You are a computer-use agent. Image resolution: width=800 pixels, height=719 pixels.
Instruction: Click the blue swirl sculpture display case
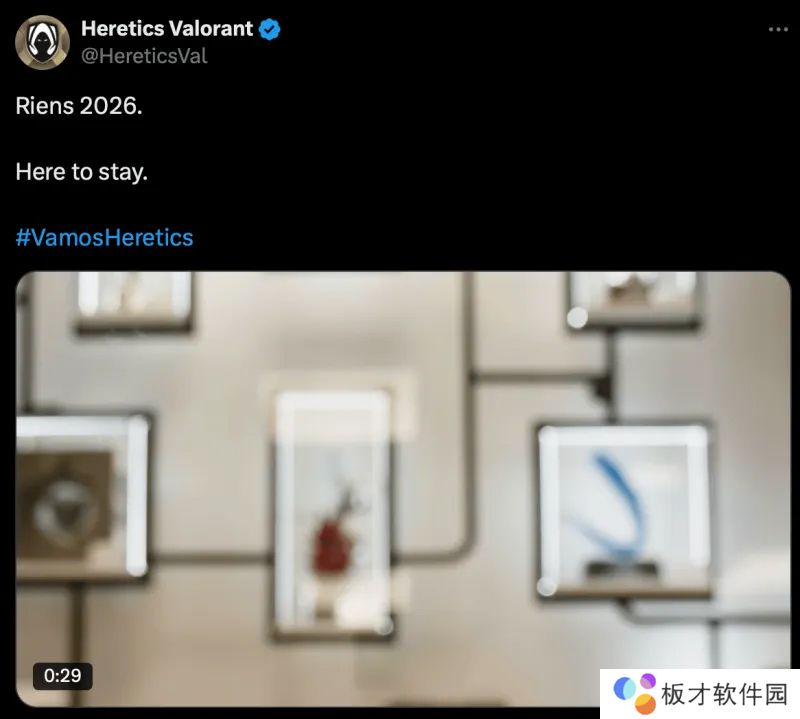click(624, 510)
